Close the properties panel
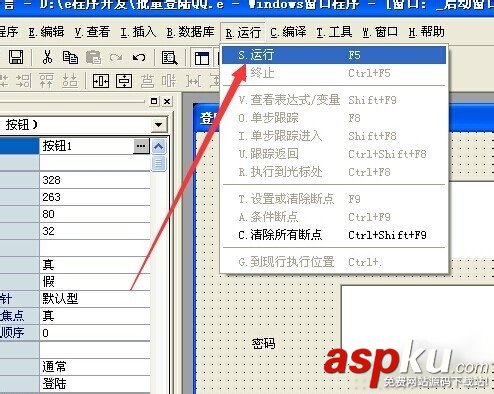Image resolution: width=494 pixels, height=394 pixels. click(167, 101)
